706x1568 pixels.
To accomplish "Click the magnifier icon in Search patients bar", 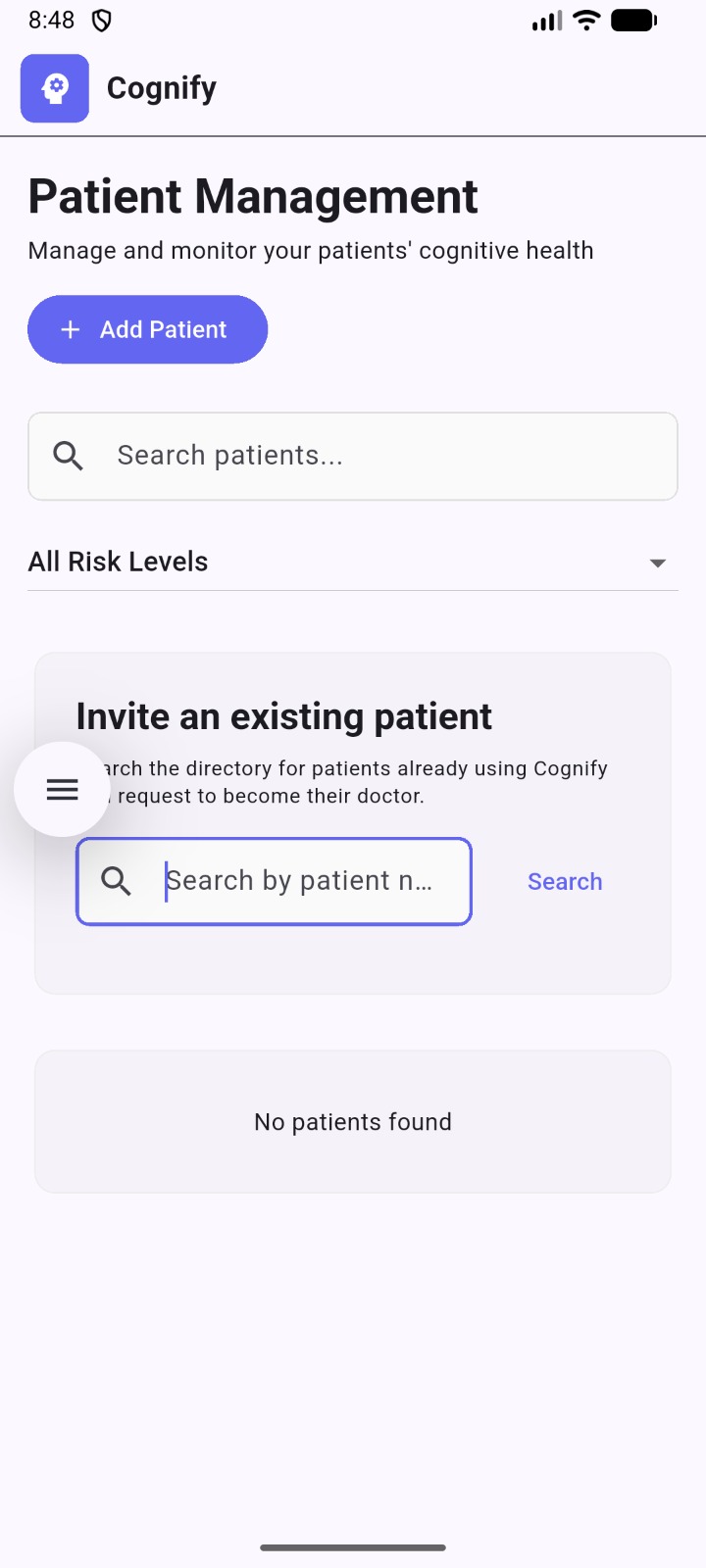I will pyautogui.click(x=68, y=455).
